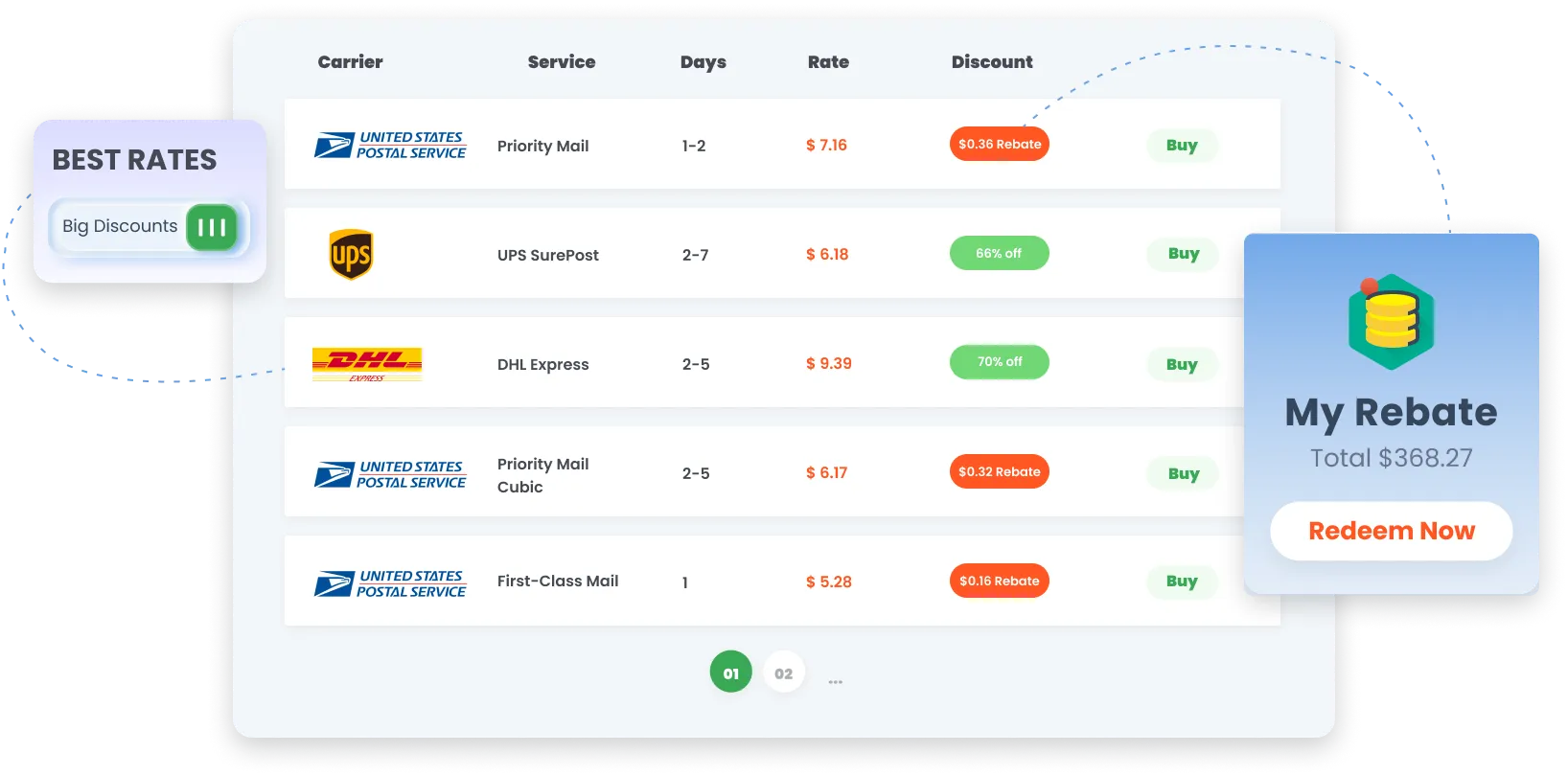1568x776 pixels.
Task: Click the "First-Class Mail" service name
Action: (558, 581)
